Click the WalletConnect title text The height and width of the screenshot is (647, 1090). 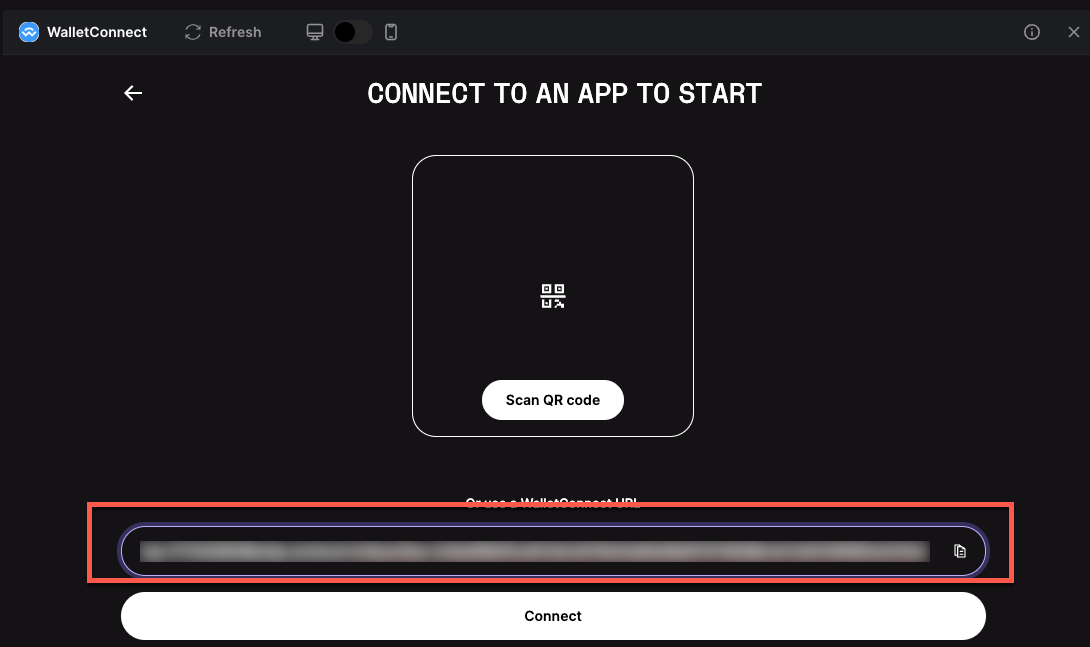pos(97,32)
